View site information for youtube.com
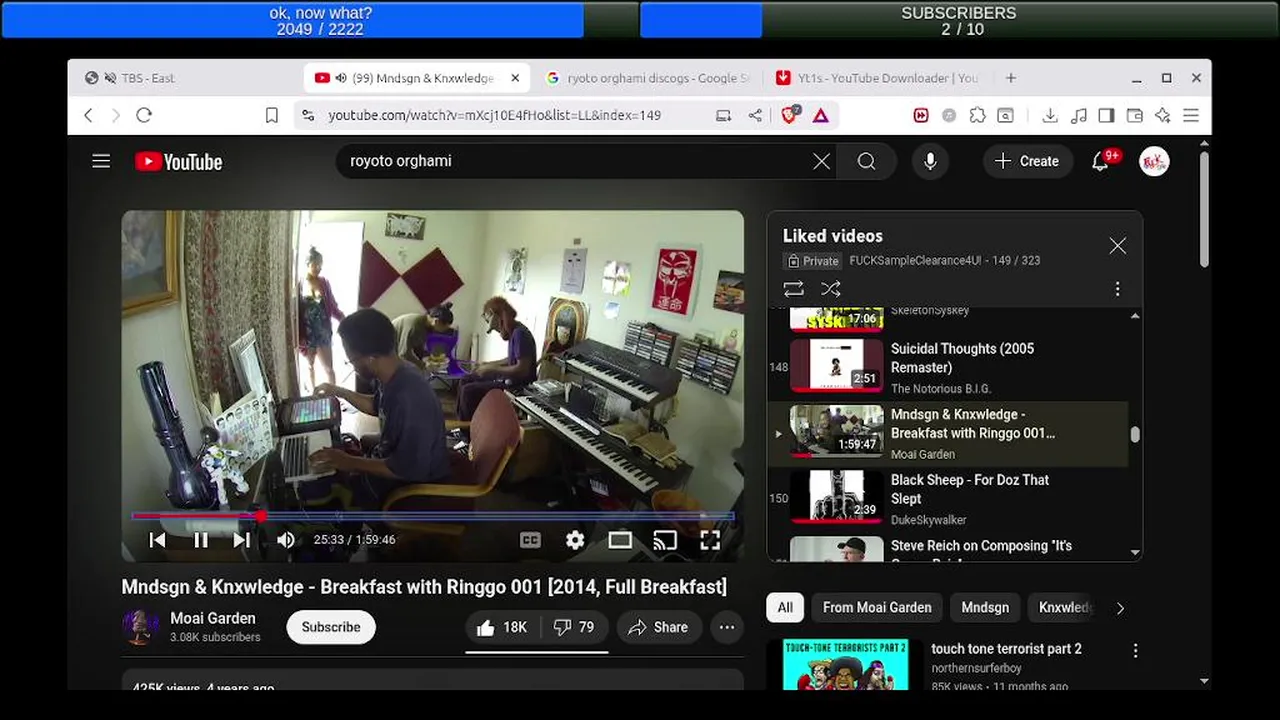This screenshot has width=1280, height=720. pyautogui.click(x=308, y=116)
